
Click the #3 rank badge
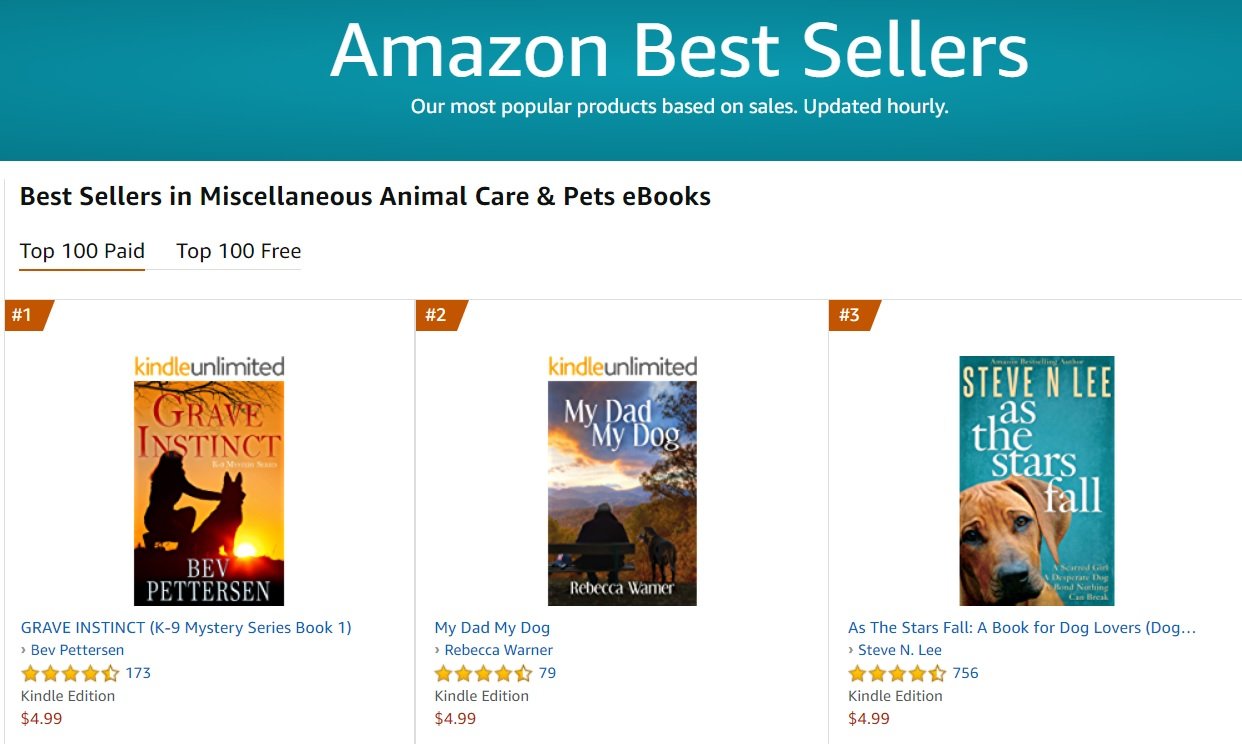(x=851, y=315)
